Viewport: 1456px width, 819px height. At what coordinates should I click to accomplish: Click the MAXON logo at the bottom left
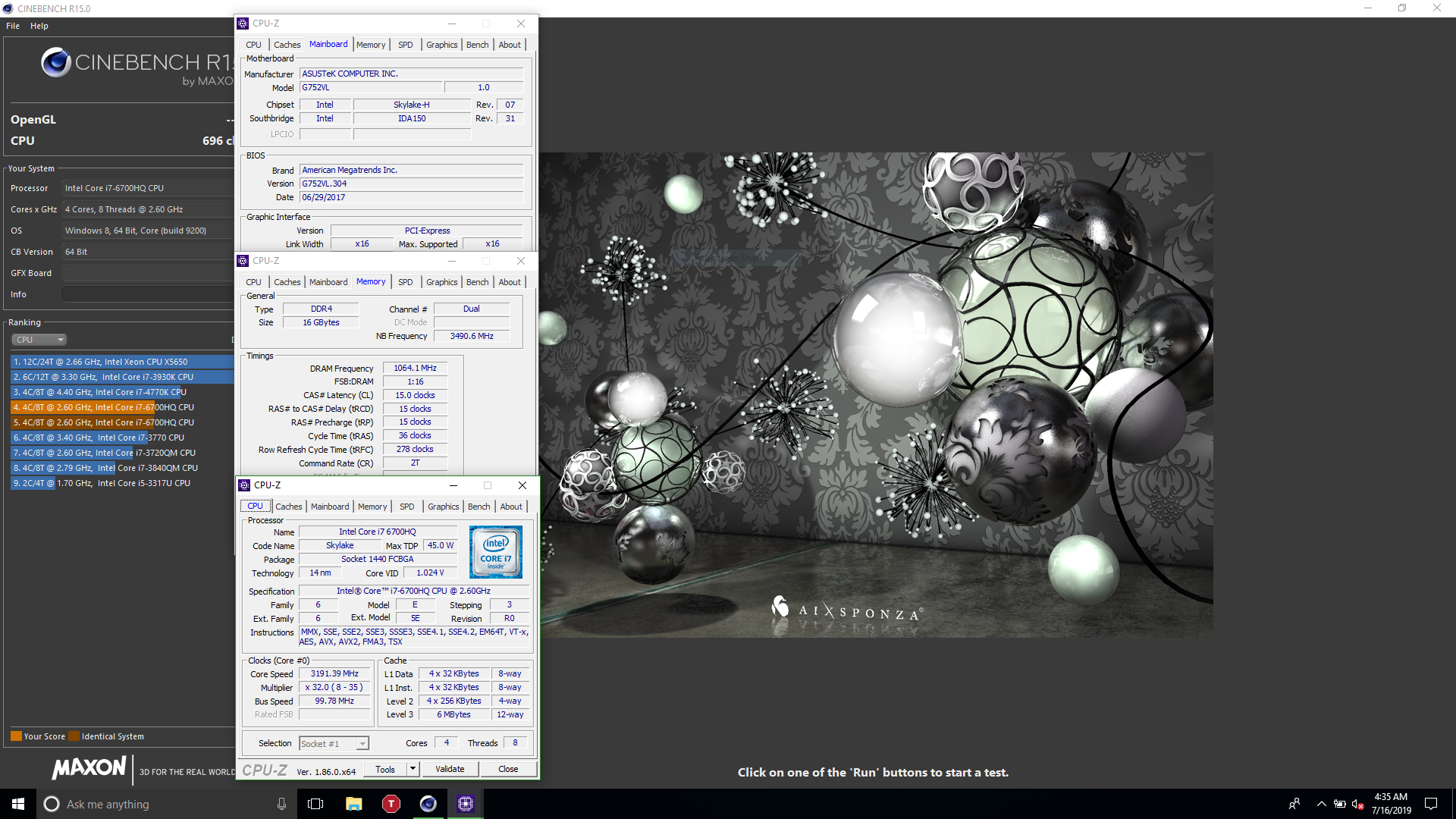coord(89,767)
